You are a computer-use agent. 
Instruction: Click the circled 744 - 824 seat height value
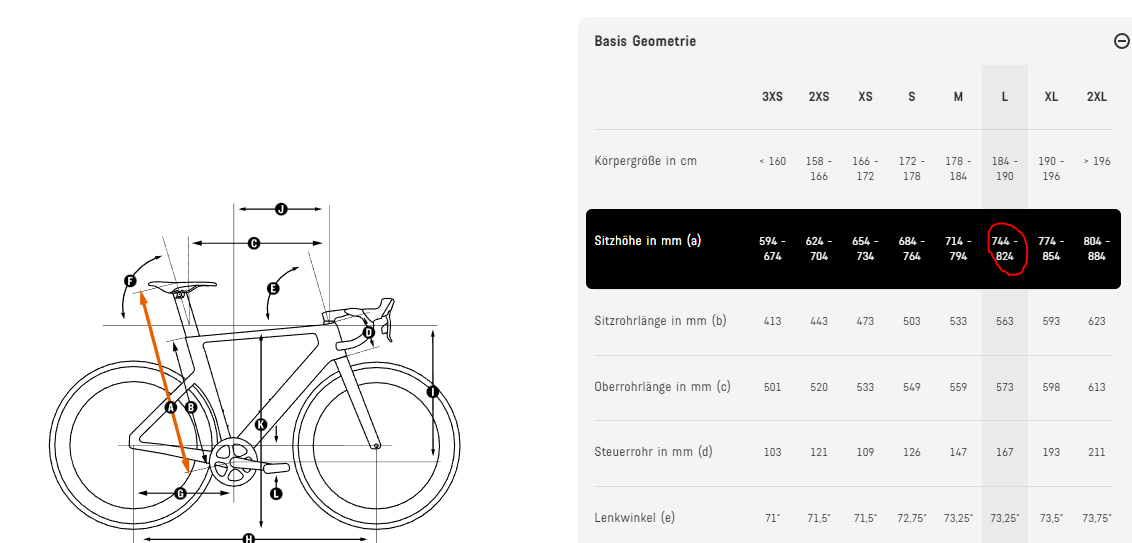pos(1004,249)
